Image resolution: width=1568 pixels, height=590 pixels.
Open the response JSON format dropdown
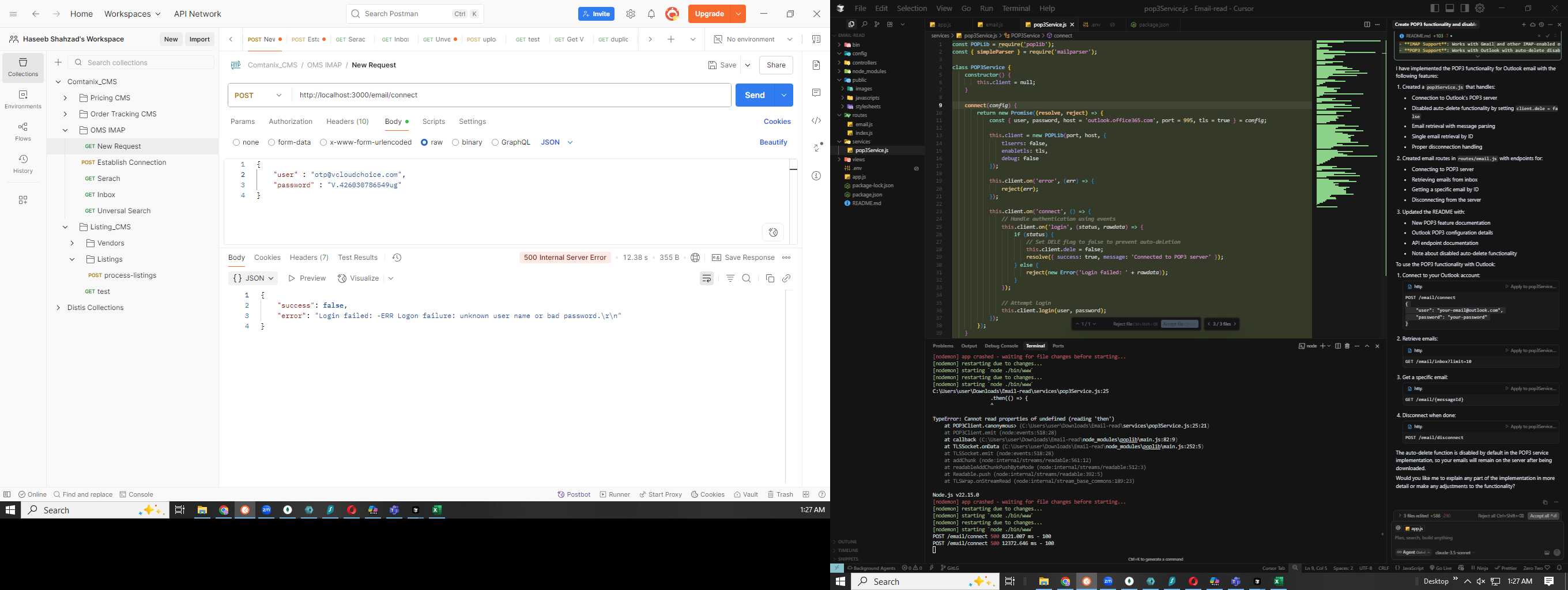tap(253, 278)
